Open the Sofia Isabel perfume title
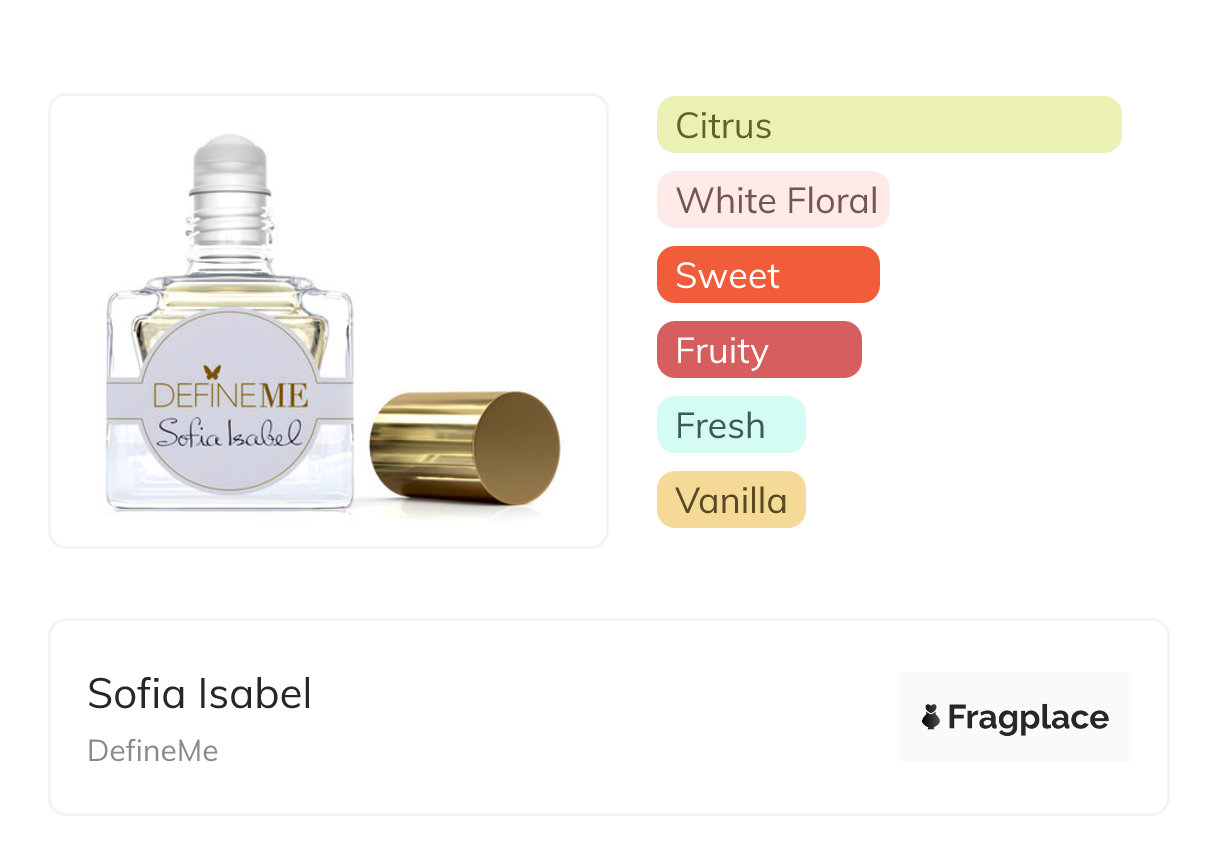1218x864 pixels. (199, 693)
